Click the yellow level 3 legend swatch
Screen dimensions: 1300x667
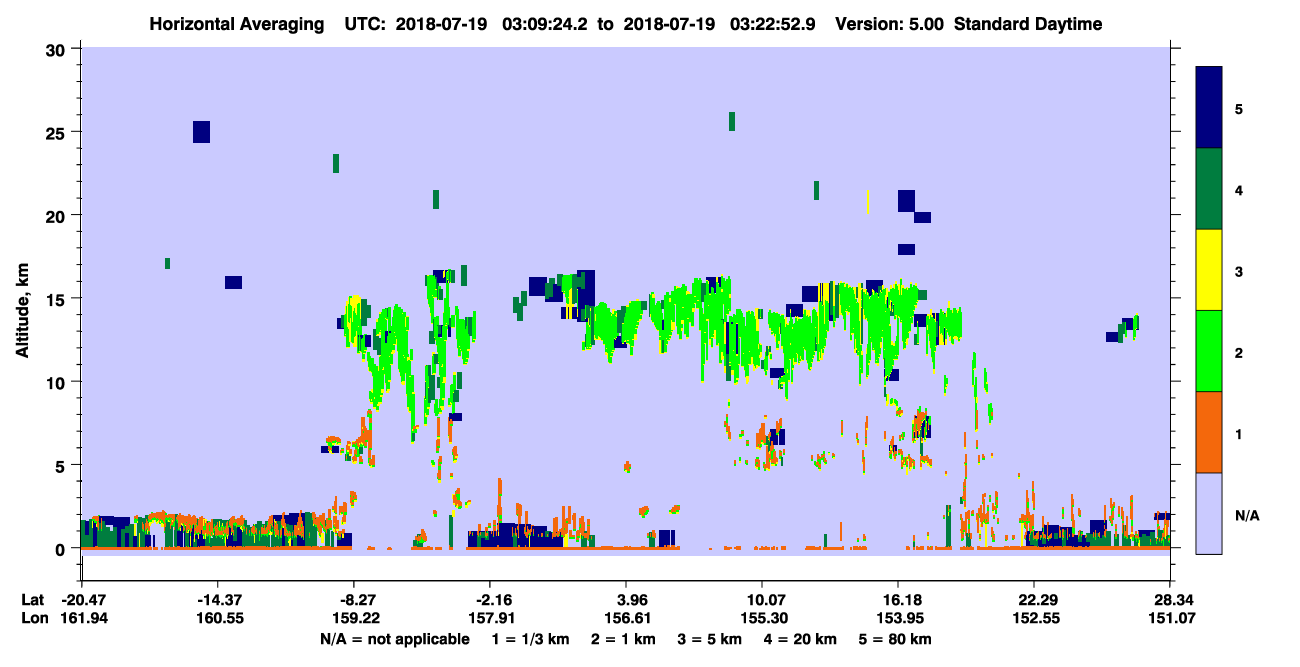[x=1209, y=270]
